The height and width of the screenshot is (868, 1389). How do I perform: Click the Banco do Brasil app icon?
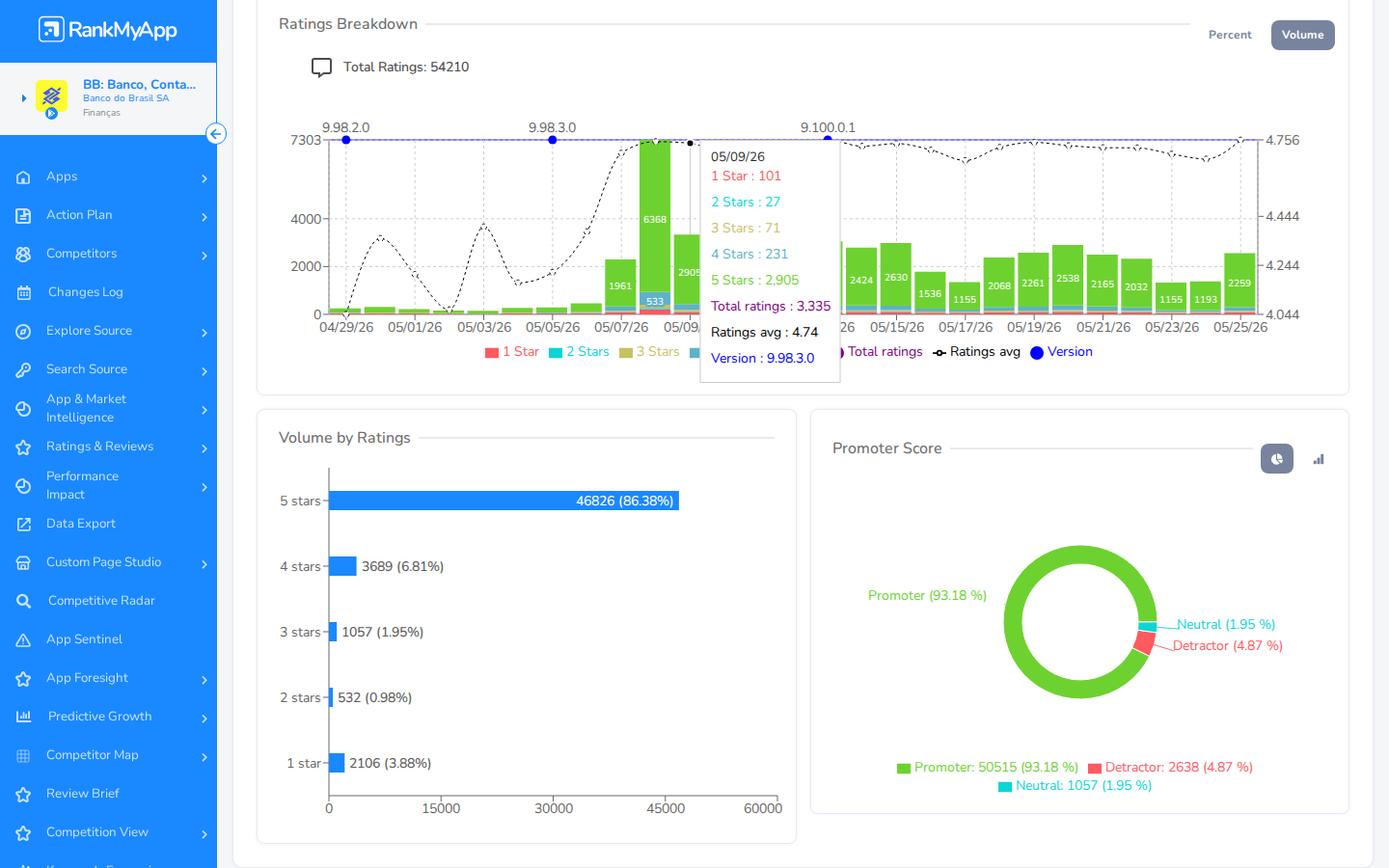click(x=51, y=97)
